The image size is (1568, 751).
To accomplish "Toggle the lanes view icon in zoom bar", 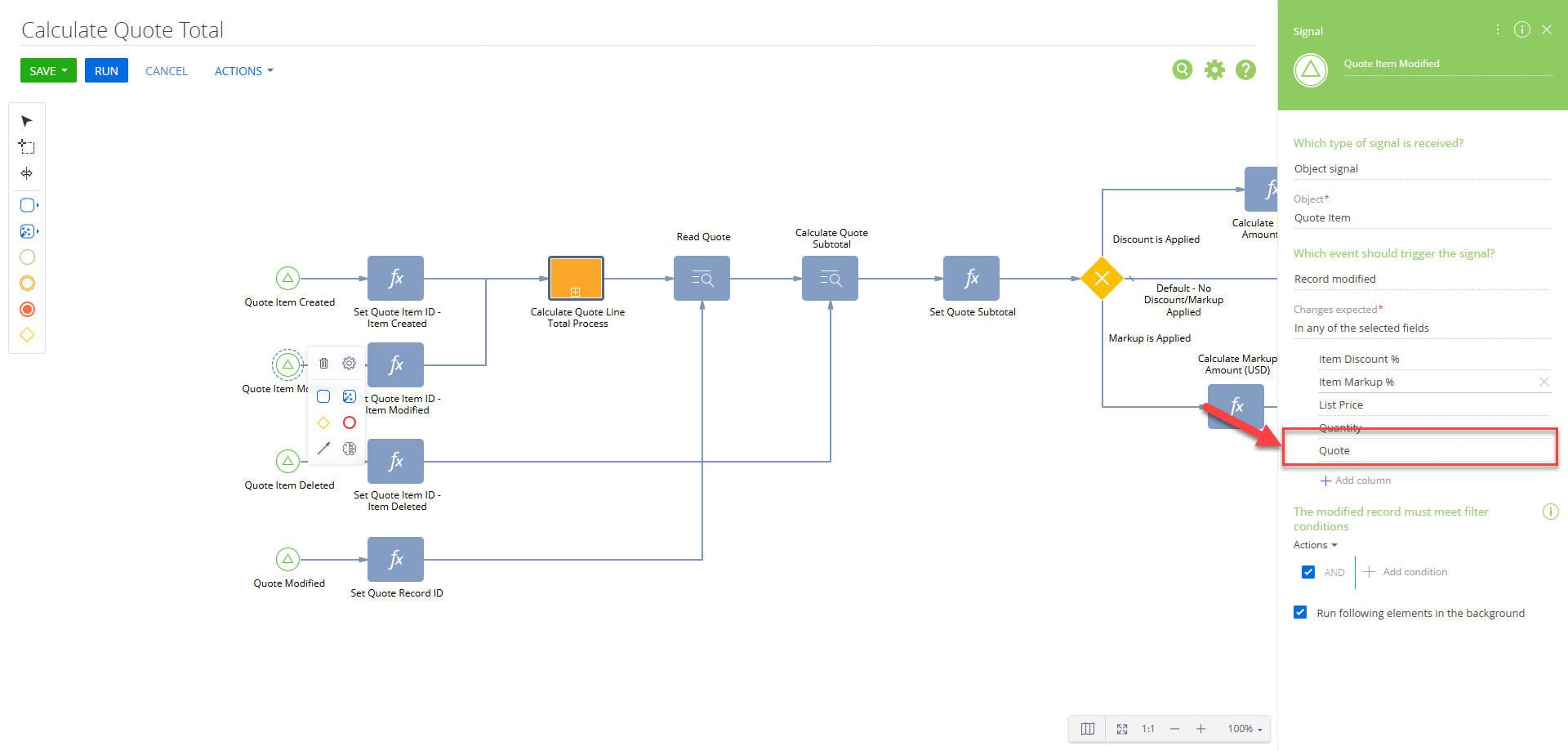I will click(x=1088, y=729).
